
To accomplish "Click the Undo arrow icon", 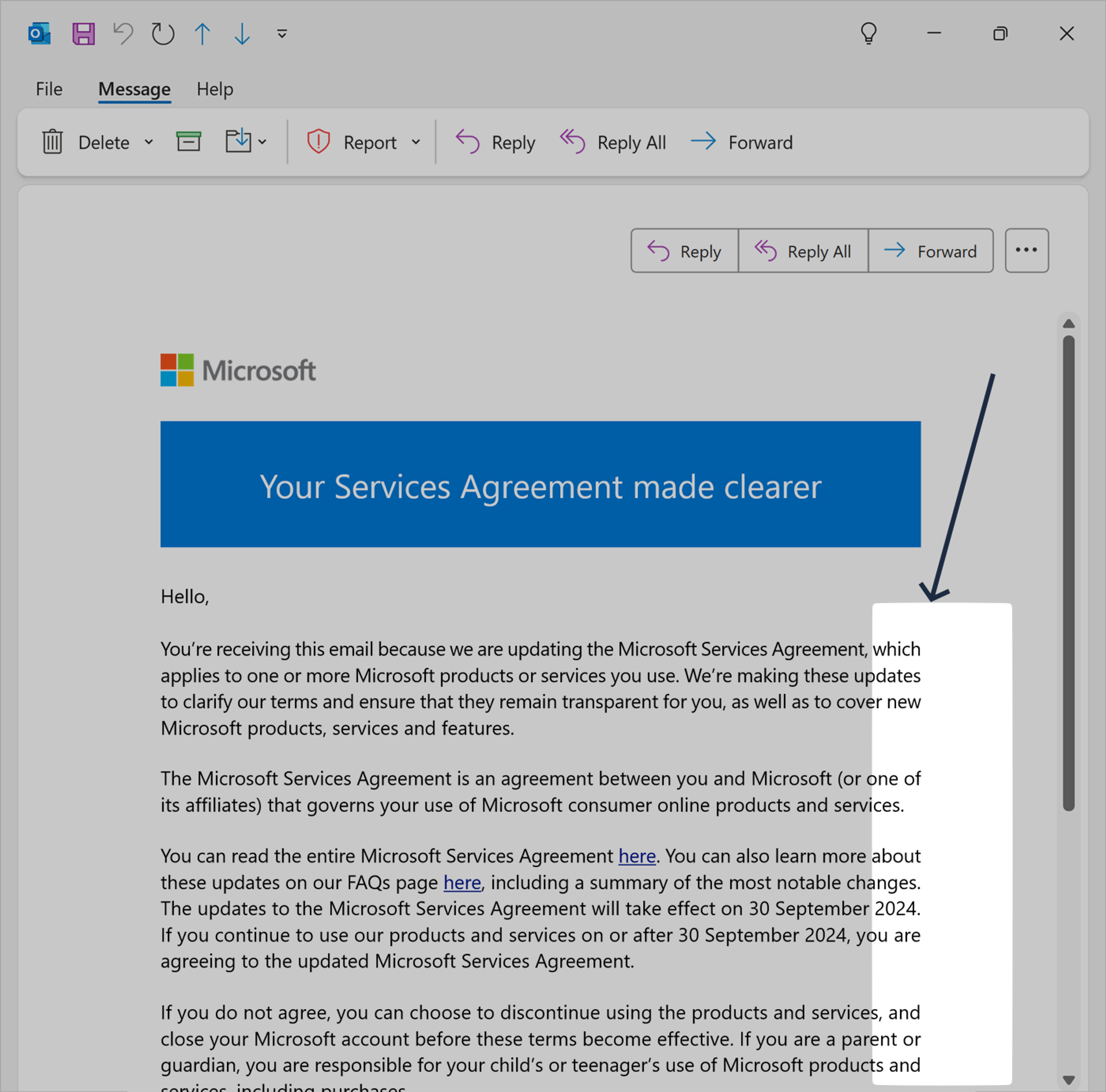I will point(123,34).
